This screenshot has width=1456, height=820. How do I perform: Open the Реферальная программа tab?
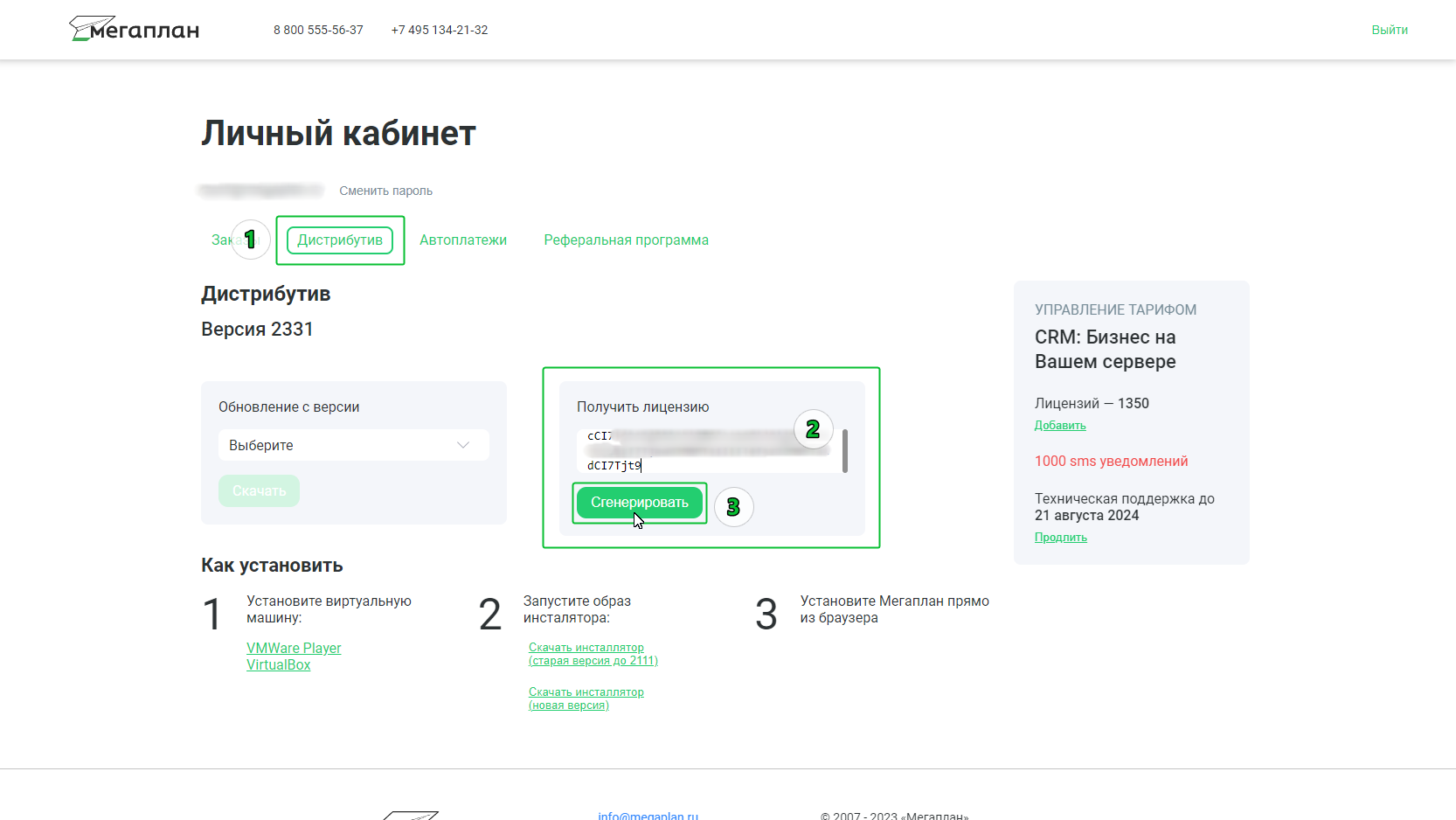626,240
